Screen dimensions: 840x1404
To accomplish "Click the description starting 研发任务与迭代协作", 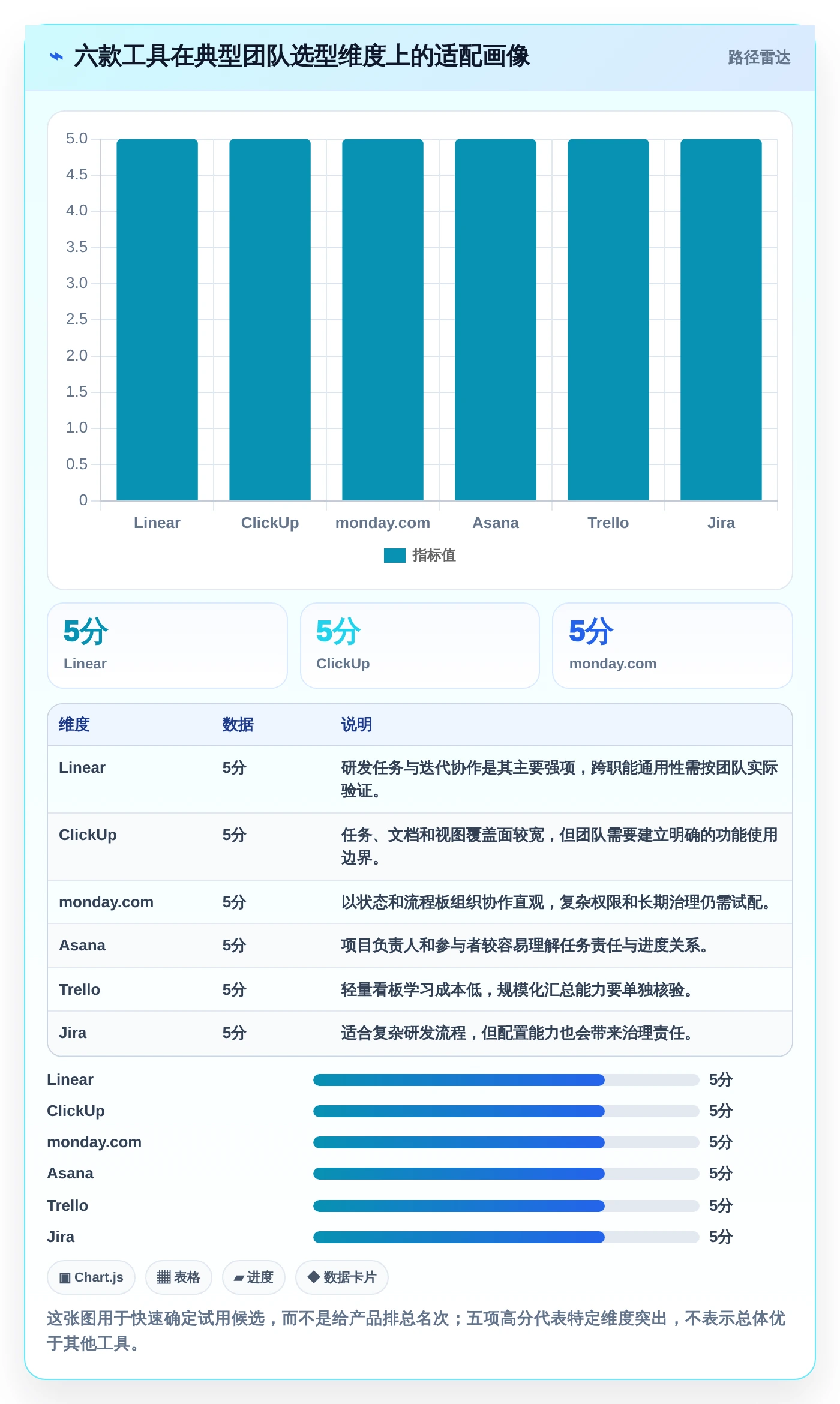I will coord(559,779).
